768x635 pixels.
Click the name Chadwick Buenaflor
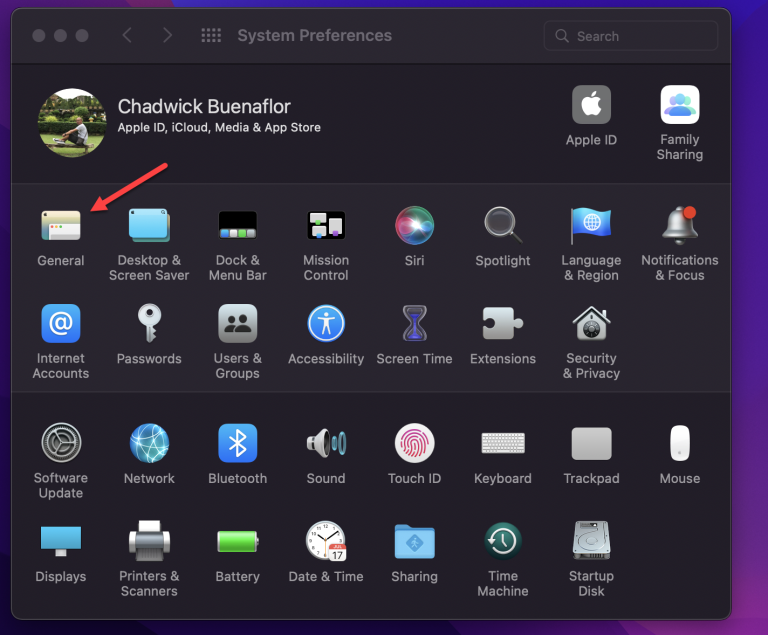204,106
